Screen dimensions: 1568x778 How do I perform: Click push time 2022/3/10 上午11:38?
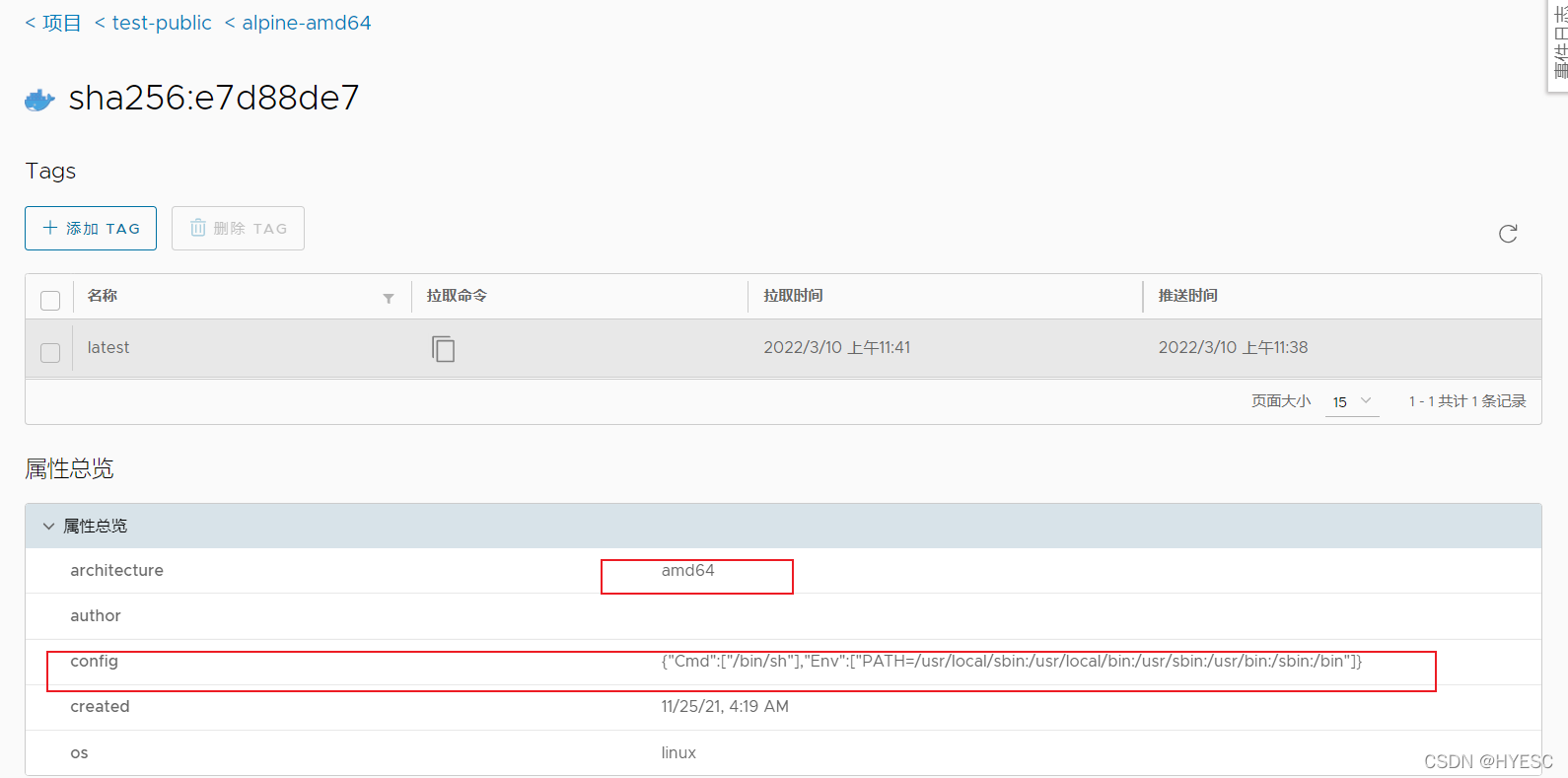point(1233,347)
